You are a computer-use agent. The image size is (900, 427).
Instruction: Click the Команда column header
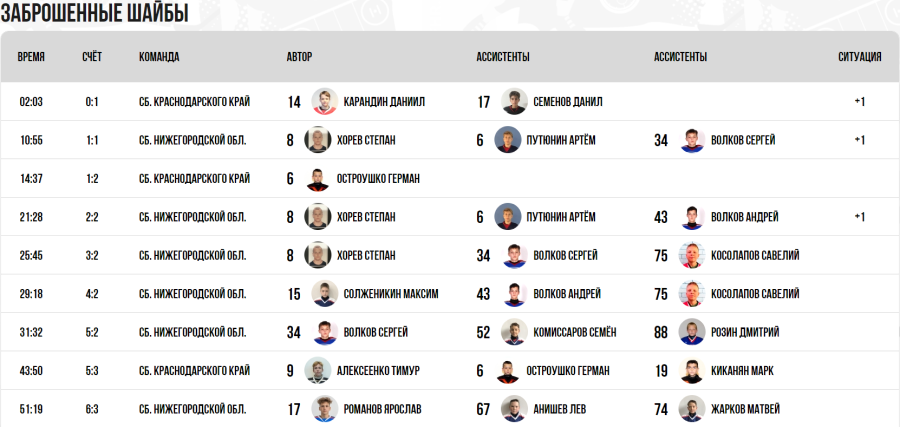point(159,57)
